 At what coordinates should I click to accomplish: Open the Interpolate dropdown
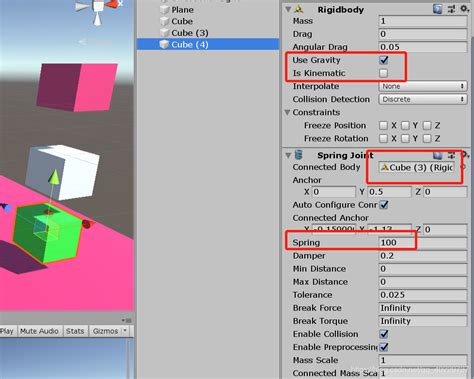pos(423,86)
